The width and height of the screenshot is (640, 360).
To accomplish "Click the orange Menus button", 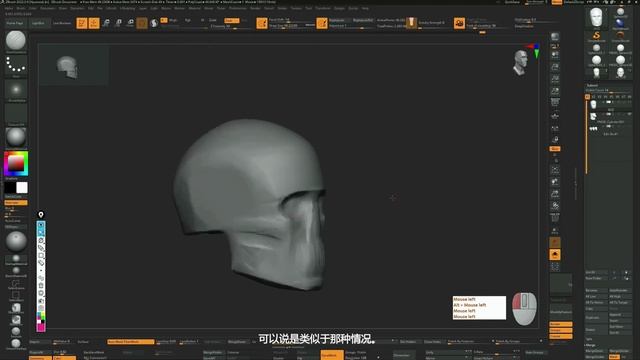I will (x=557, y=2).
